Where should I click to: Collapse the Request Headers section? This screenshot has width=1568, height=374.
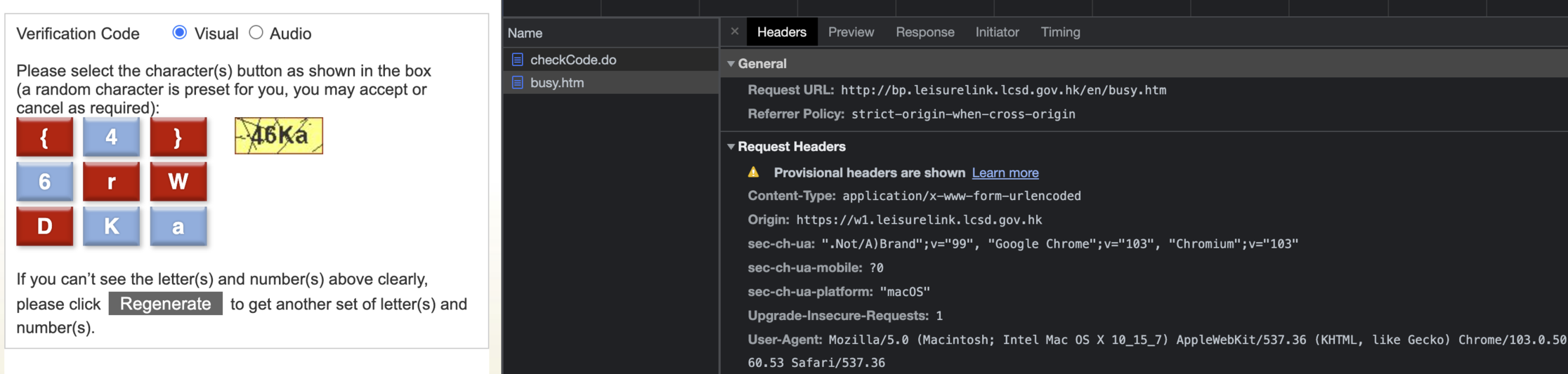(731, 147)
